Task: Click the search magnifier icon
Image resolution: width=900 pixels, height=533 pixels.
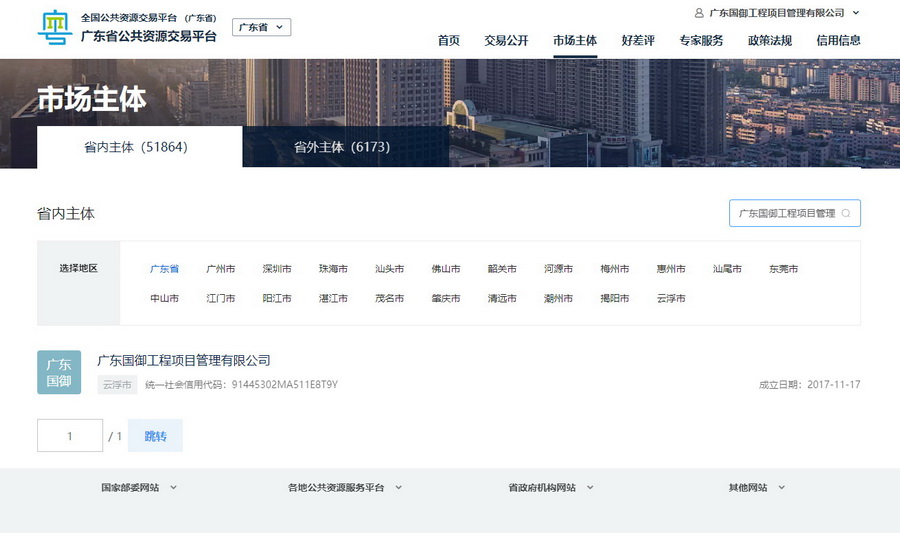Action: [x=845, y=213]
